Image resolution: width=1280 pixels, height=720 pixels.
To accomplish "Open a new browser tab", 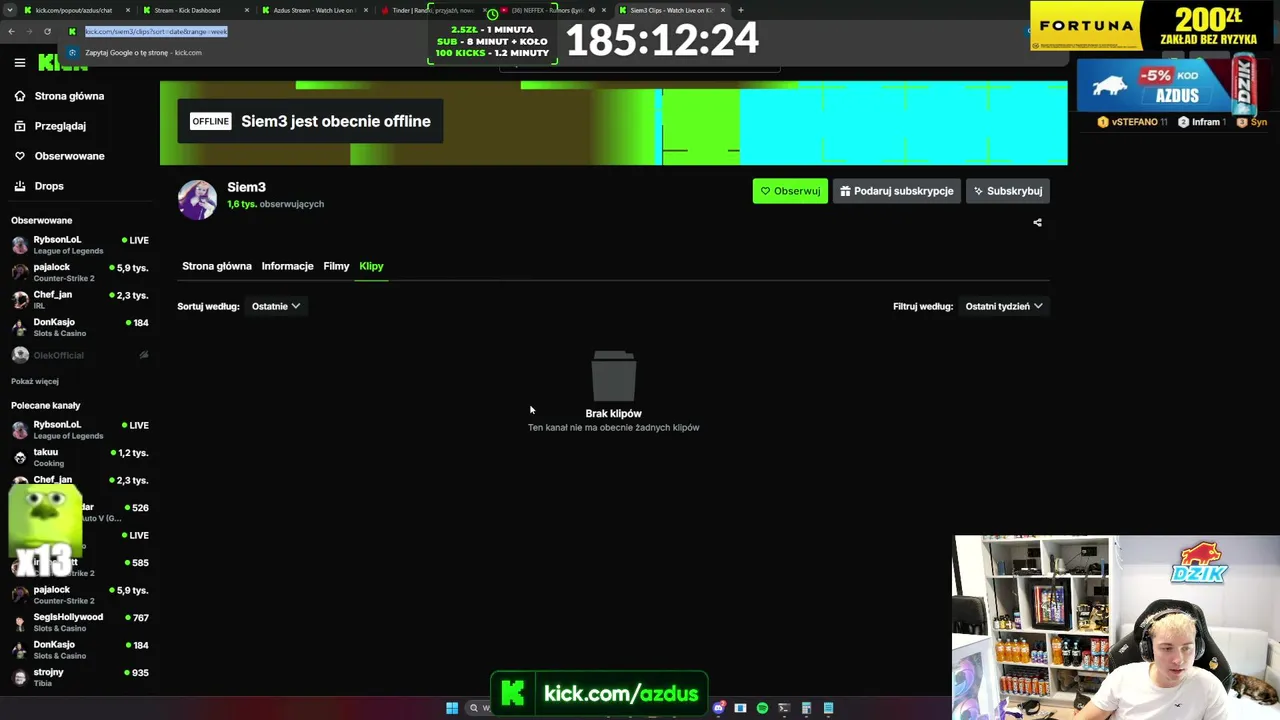I will (x=740, y=10).
